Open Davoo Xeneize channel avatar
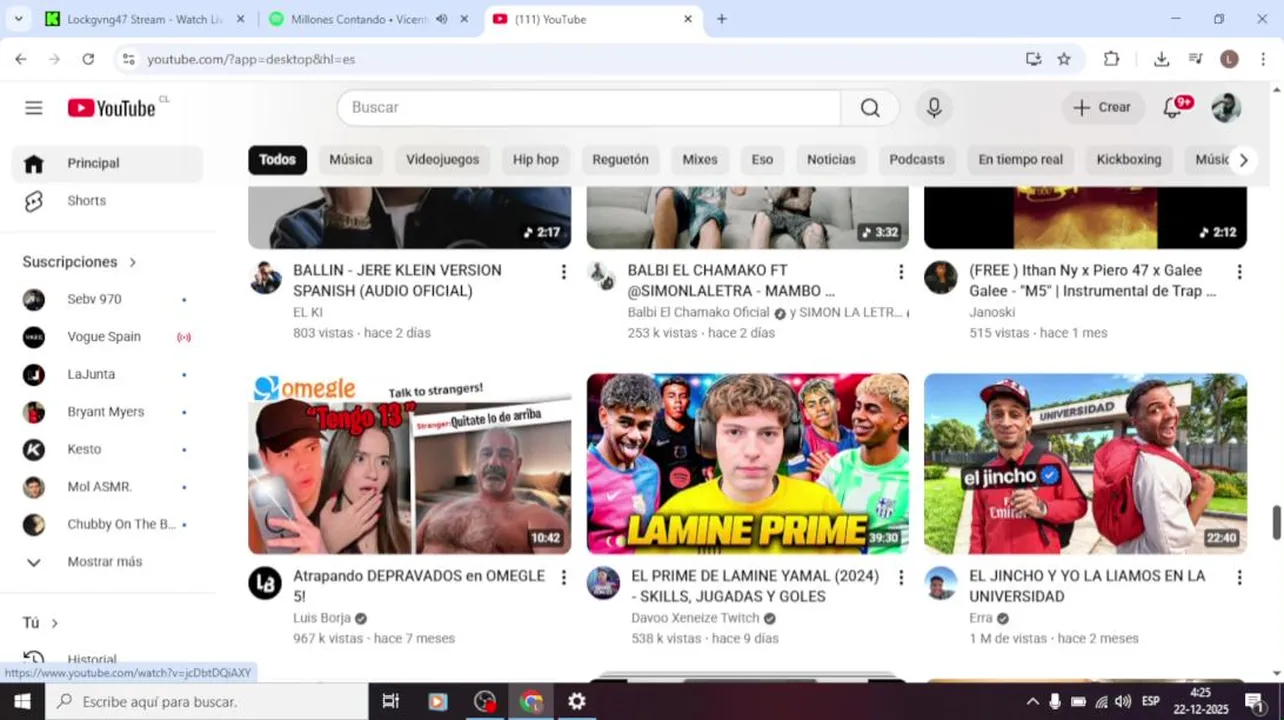 (x=603, y=583)
